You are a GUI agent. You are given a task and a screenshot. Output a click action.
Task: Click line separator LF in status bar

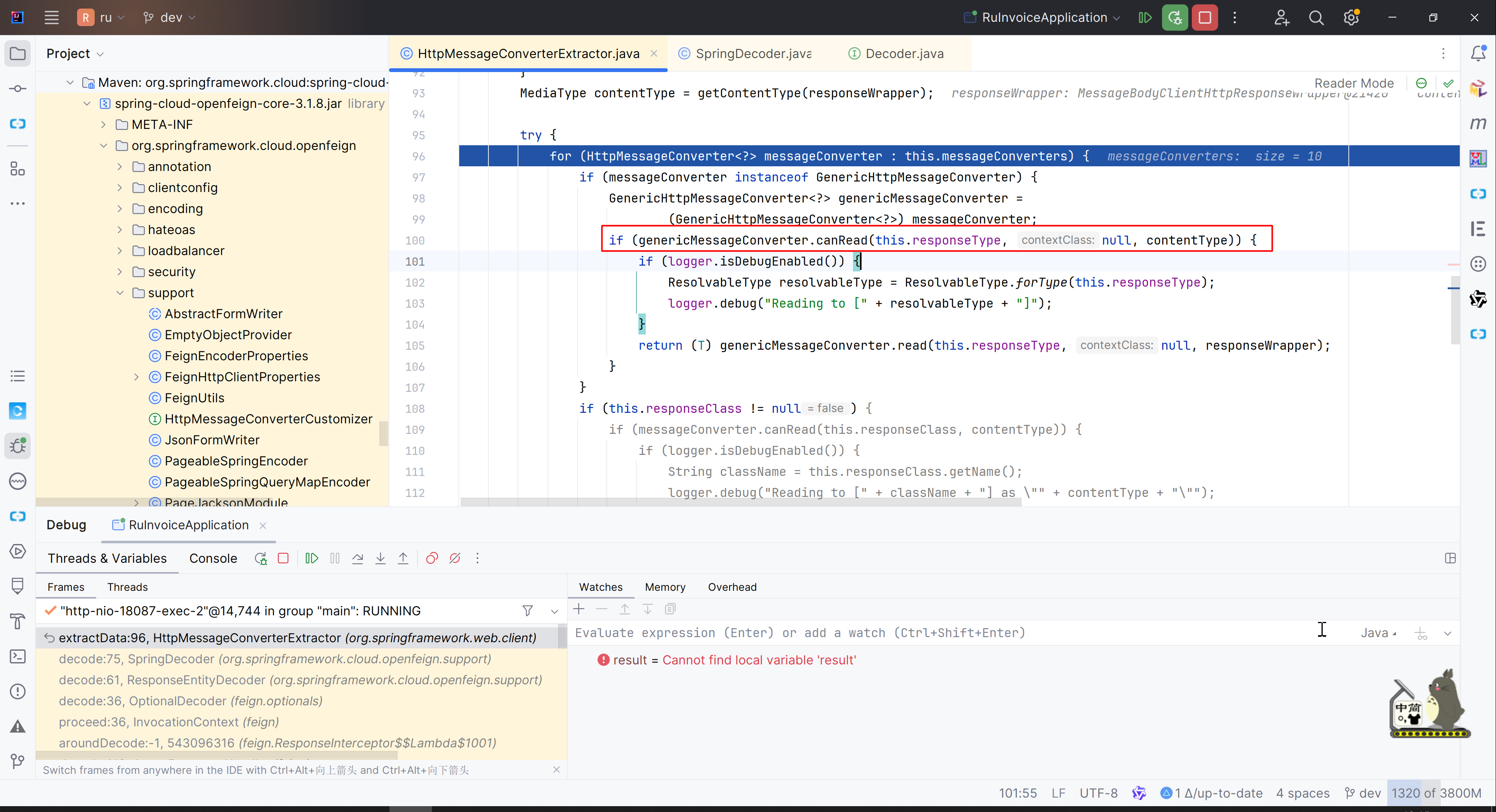point(1058,793)
